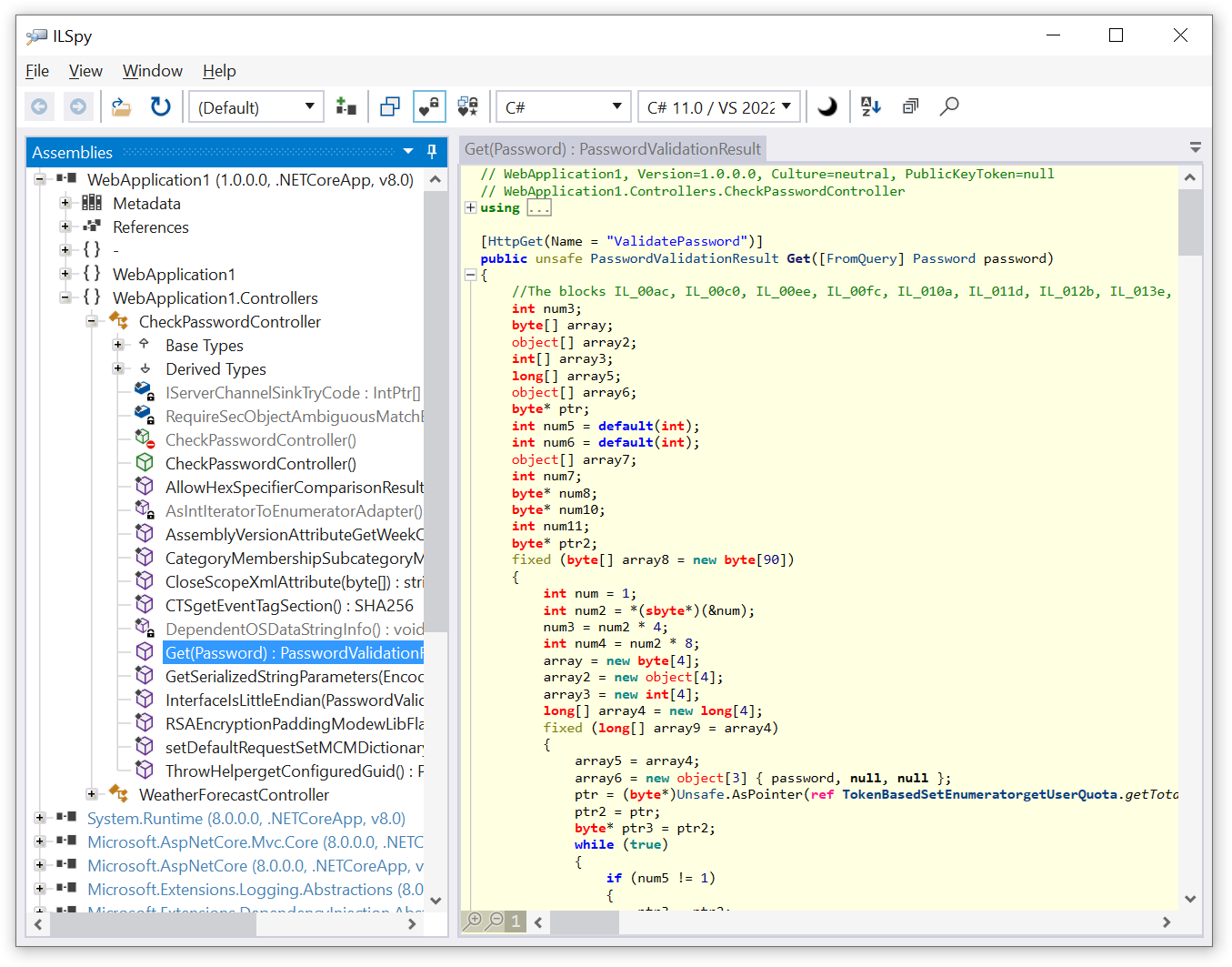Toggle the public-only API visibility filter

pos(428,106)
